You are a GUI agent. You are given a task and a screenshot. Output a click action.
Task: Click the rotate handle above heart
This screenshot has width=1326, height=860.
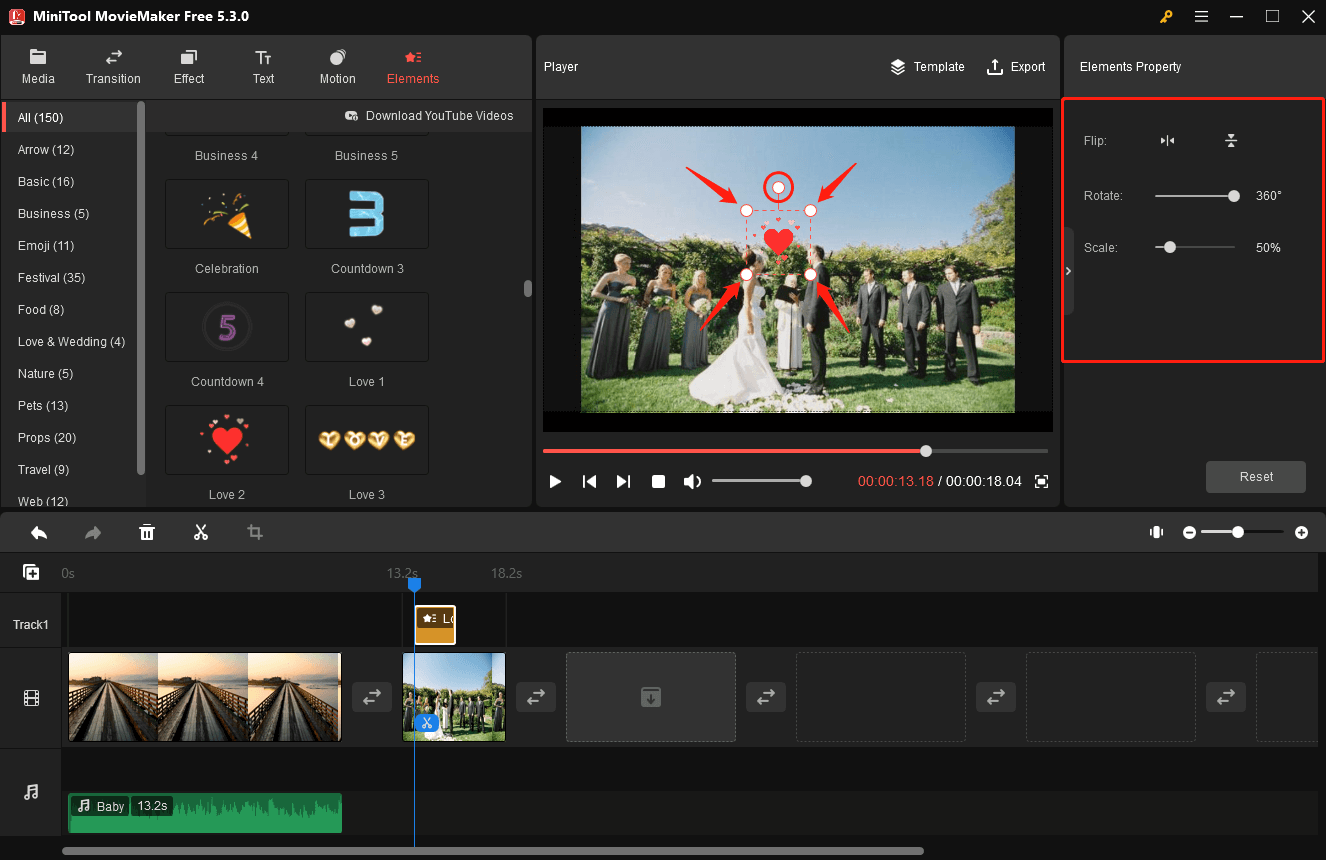(778, 187)
